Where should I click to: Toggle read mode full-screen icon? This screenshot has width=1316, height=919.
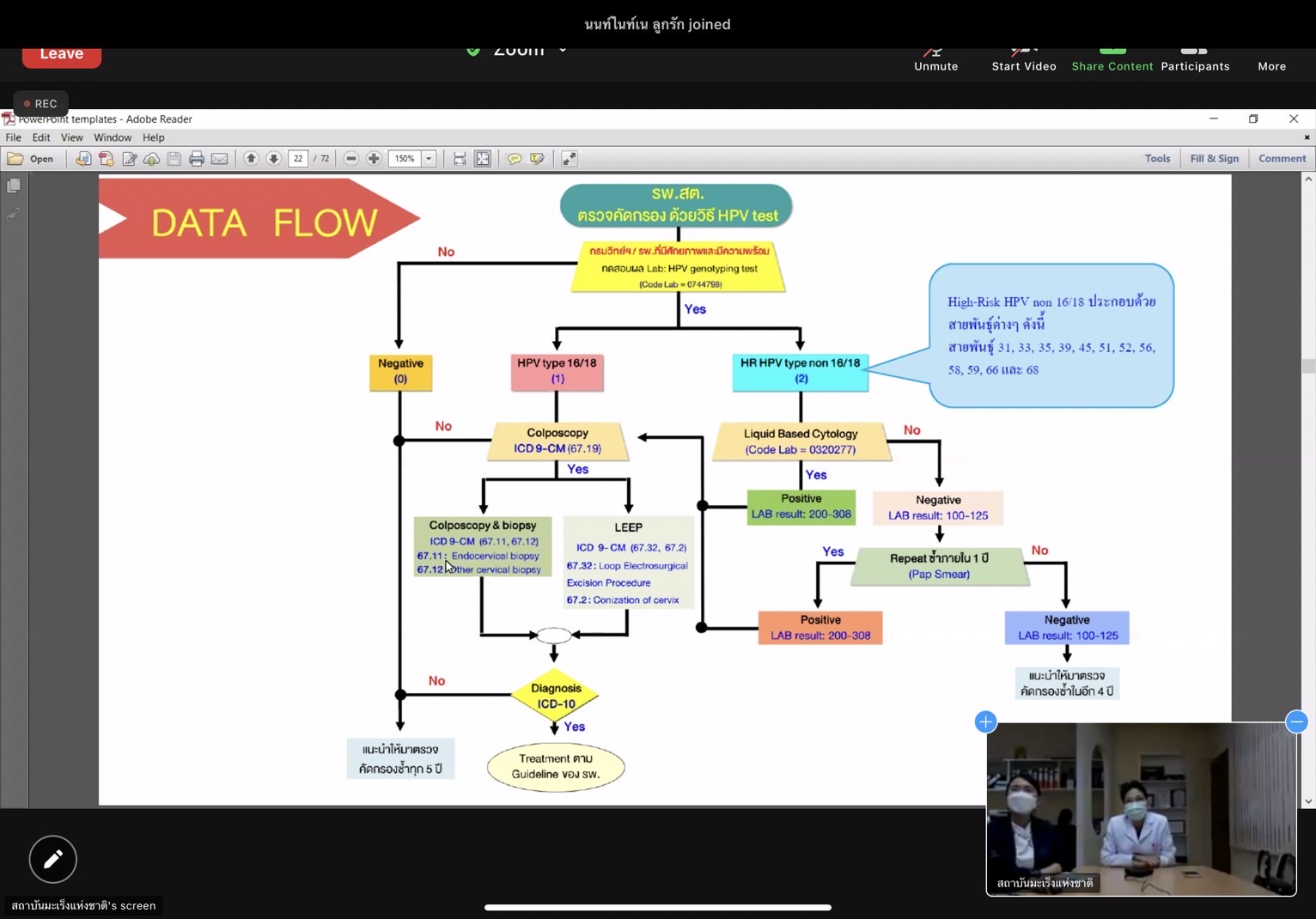click(570, 159)
